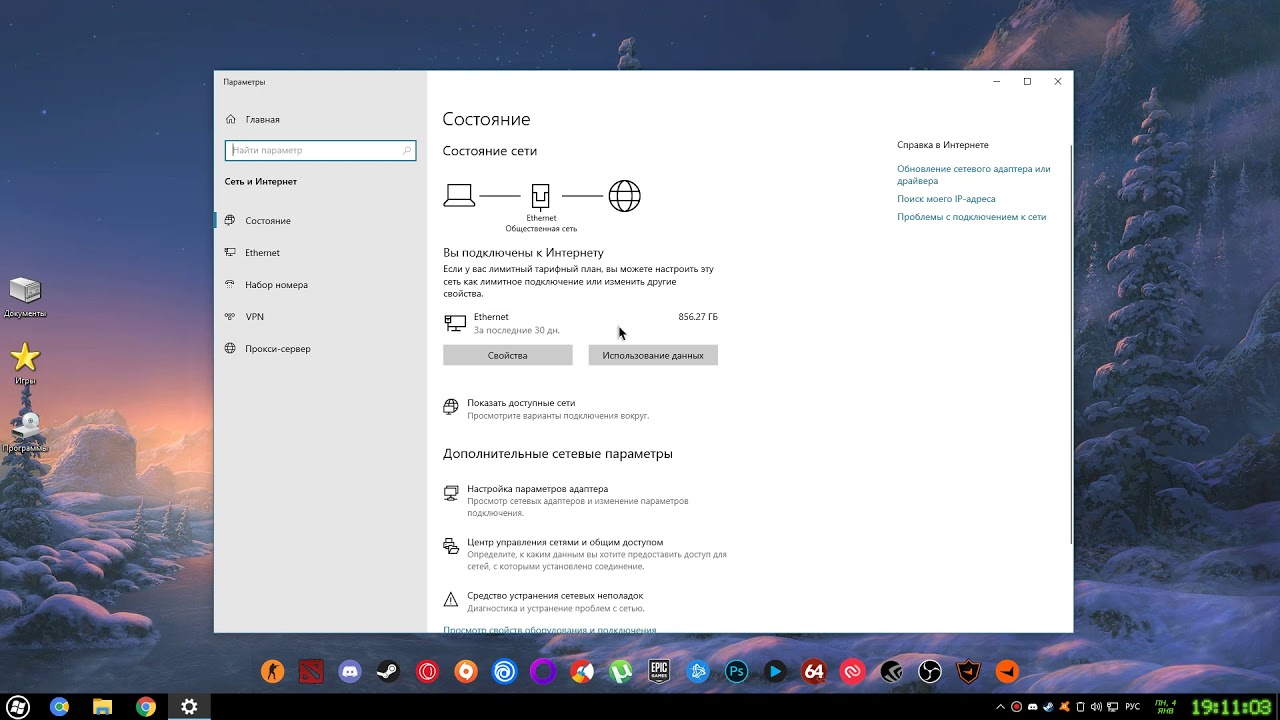1280x720 pixels.
Task: Open AIDA64 from the dock
Action: click(x=814, y=671)
